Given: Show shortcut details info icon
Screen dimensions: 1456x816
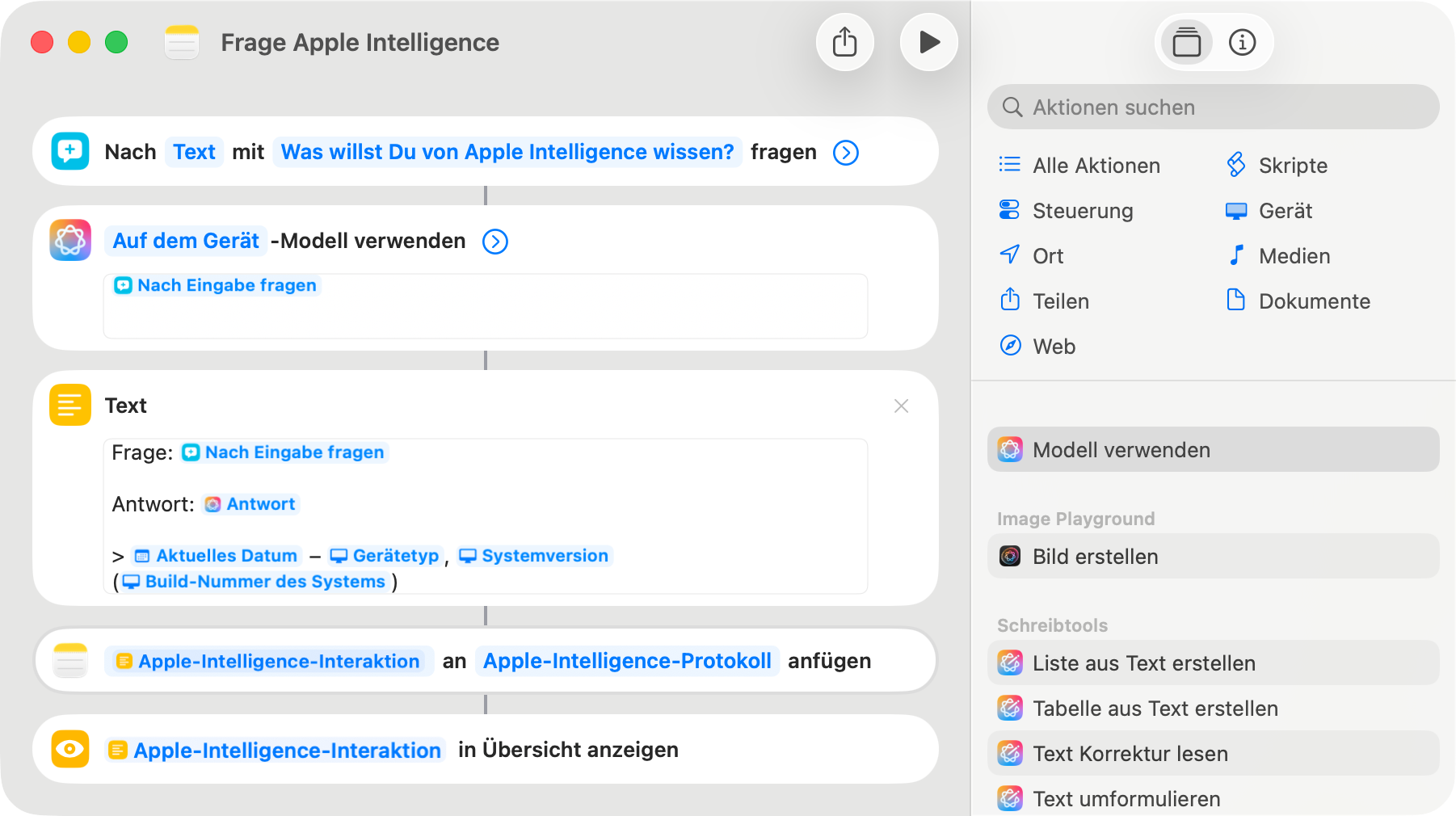Looking at the screenshot, I should tap(1243, 42).
